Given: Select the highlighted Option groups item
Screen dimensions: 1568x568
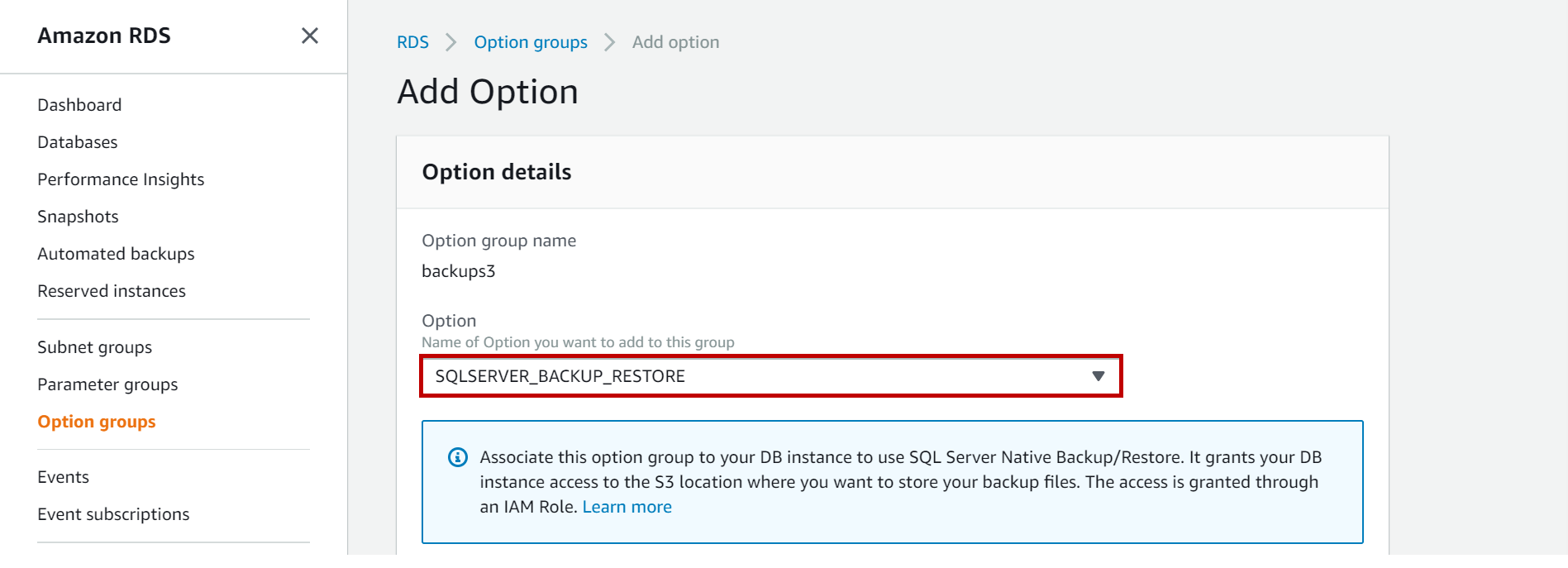Looking at the screenshot, I should click(97, 422).
